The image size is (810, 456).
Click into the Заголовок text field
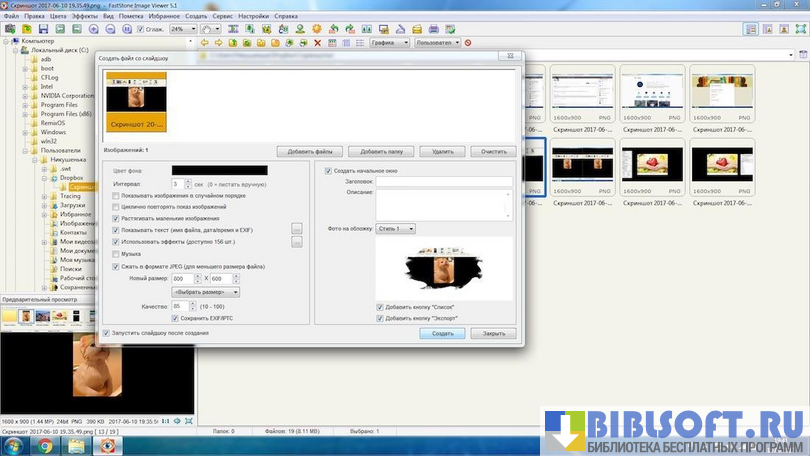click(443, 182)
